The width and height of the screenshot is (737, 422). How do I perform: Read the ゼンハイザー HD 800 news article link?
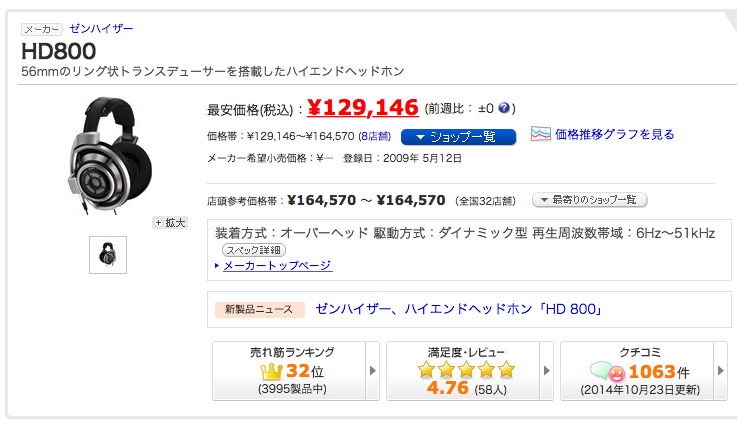pos(458,309)
